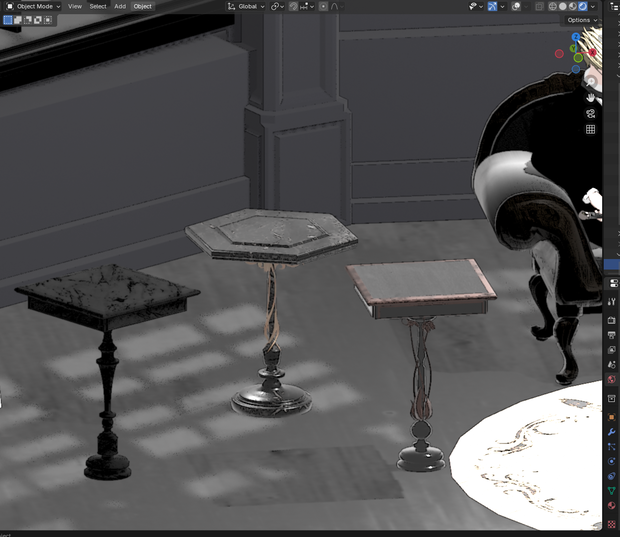Expand the Options dropdown

(x=581, y=20)
